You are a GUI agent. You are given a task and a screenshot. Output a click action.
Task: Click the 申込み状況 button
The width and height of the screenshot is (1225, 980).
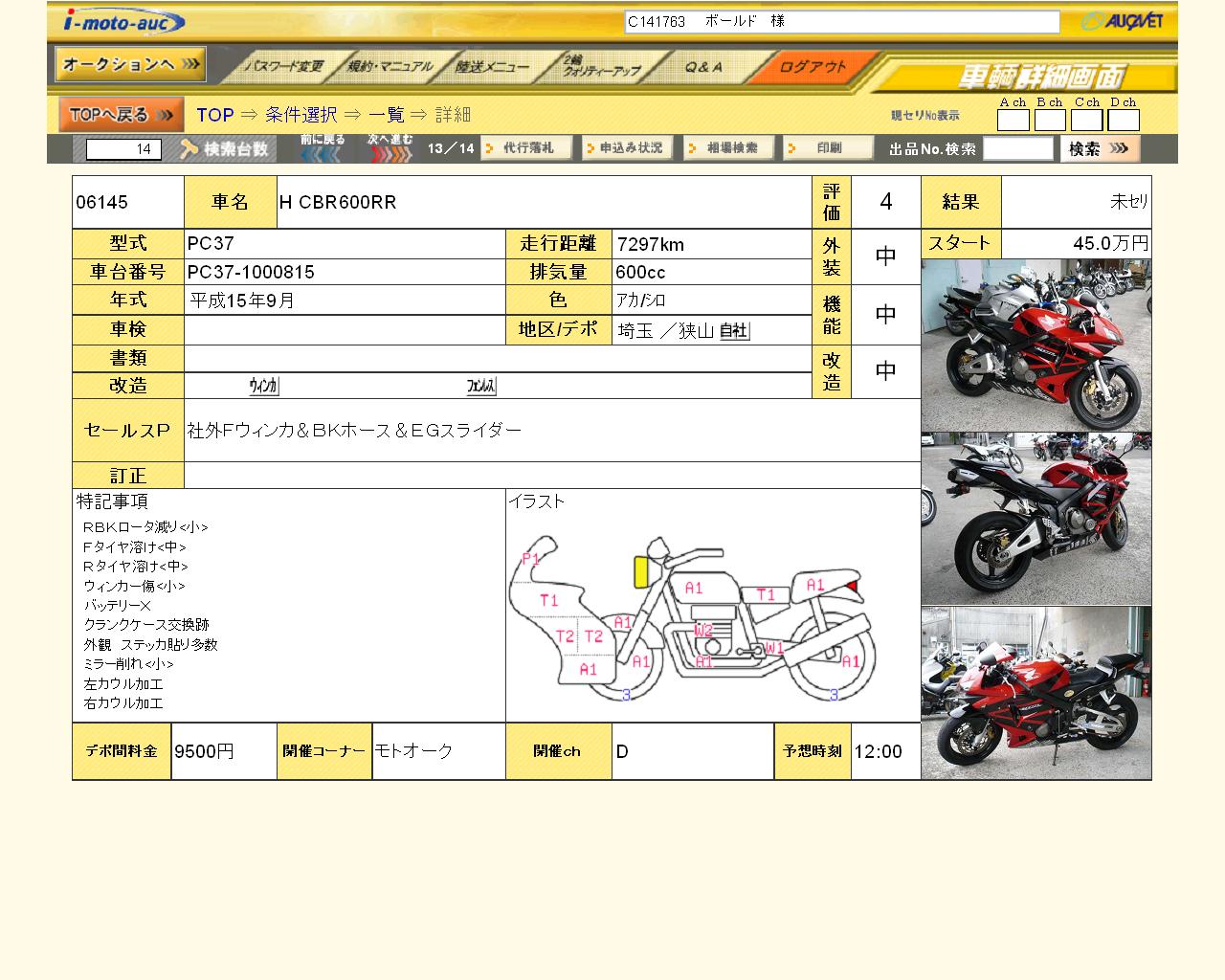click(x=628, y=148)
